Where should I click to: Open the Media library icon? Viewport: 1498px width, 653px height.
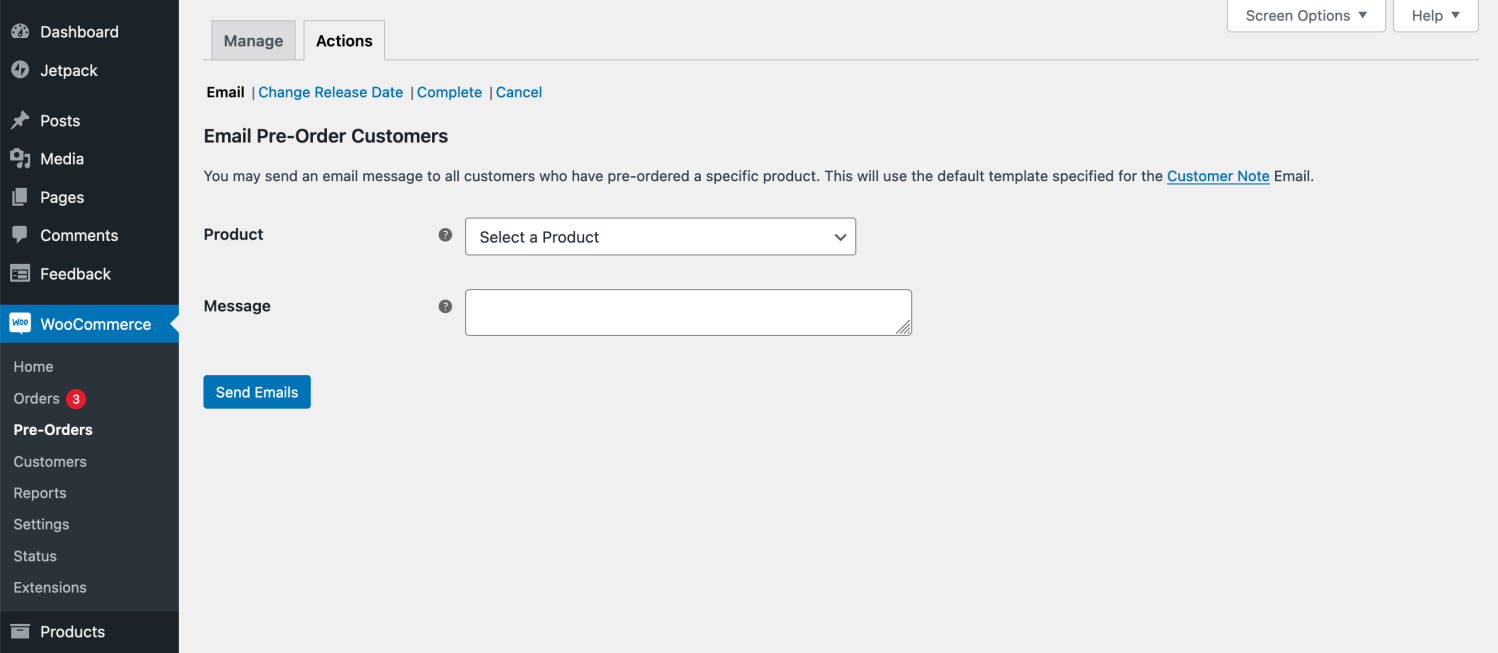pyautogui.click(x=22, y=158)
